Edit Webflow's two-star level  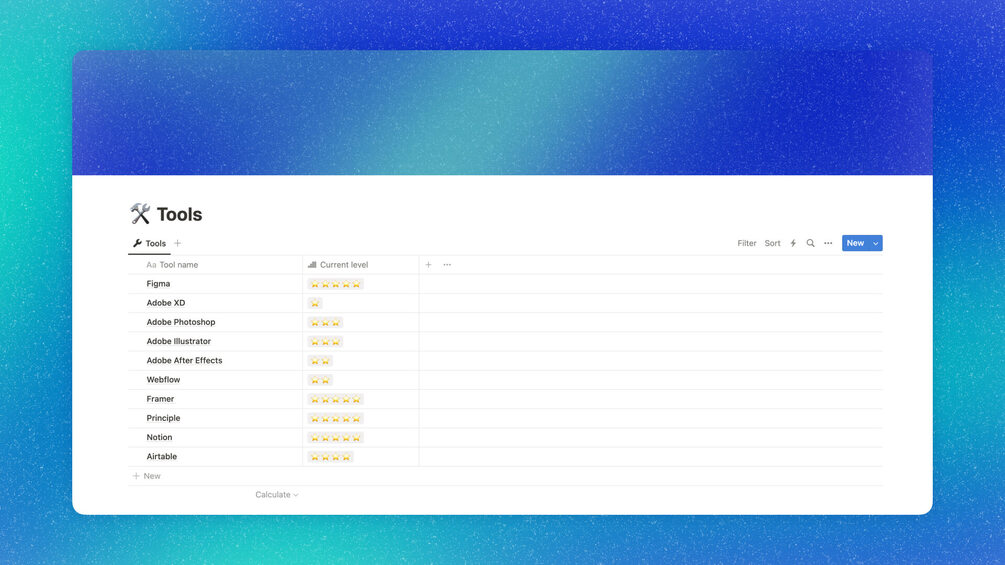(x=320, y=380)
